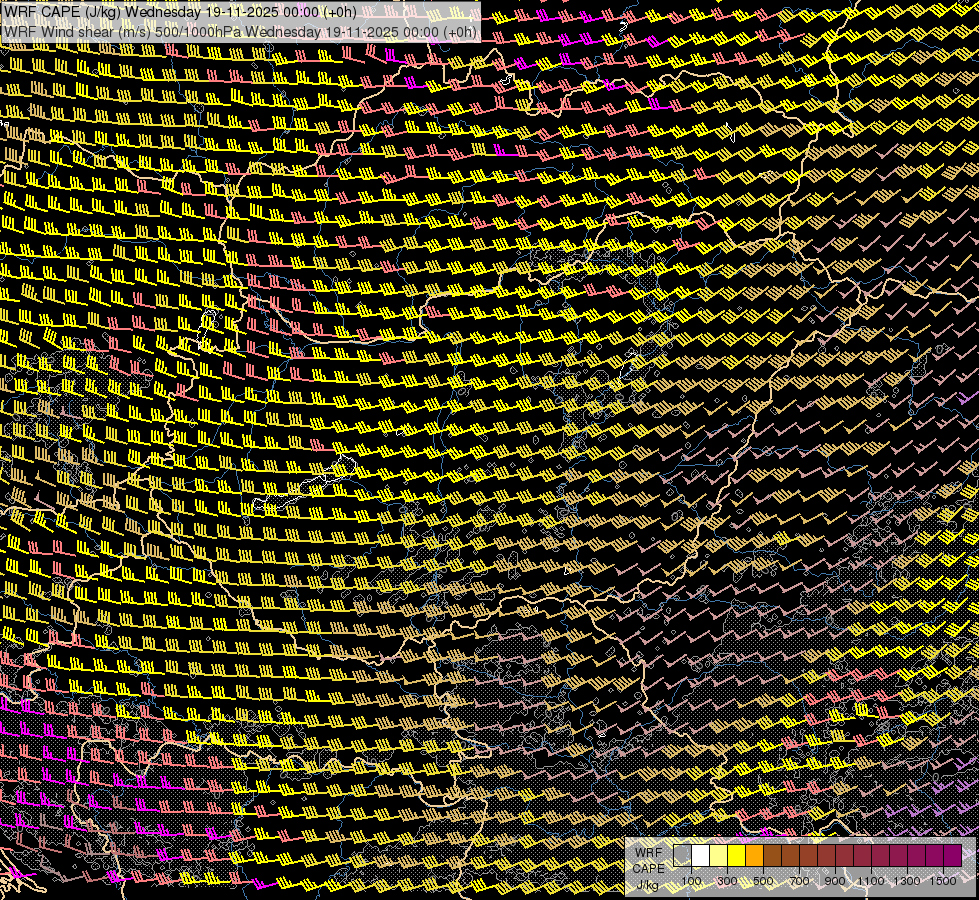
Task: Click the WRF label in the legend
Action: click(649, 853)
